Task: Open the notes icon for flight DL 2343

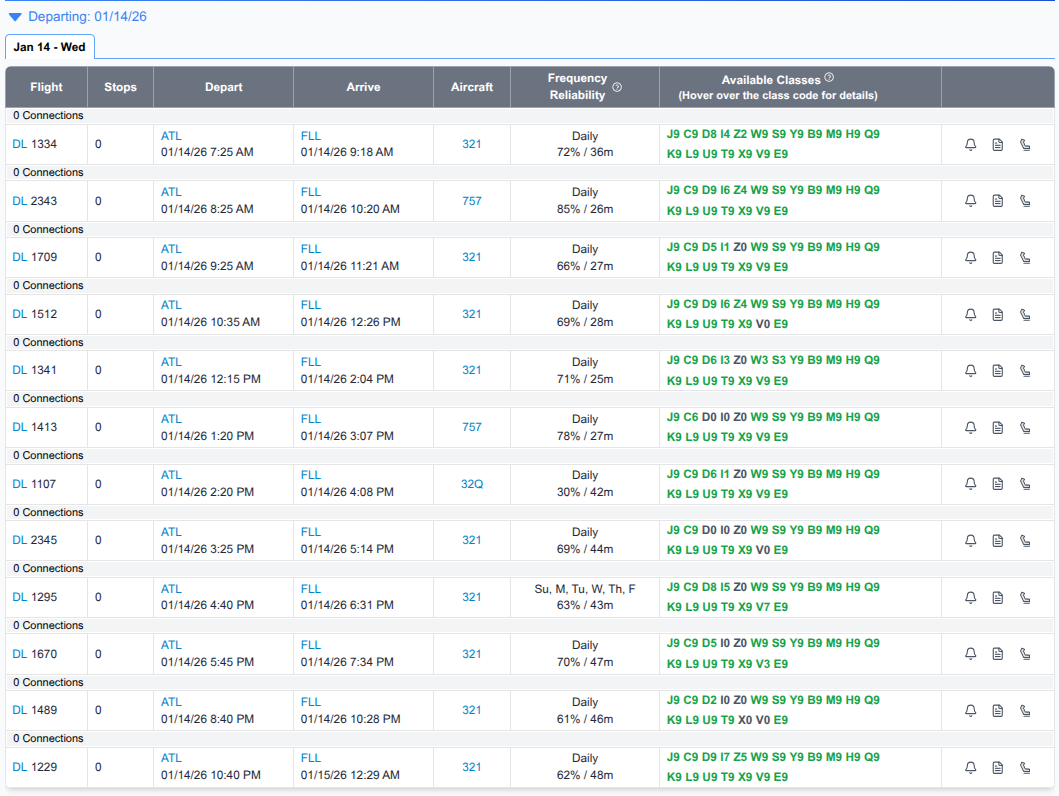Action: click(x=997, y=200)
